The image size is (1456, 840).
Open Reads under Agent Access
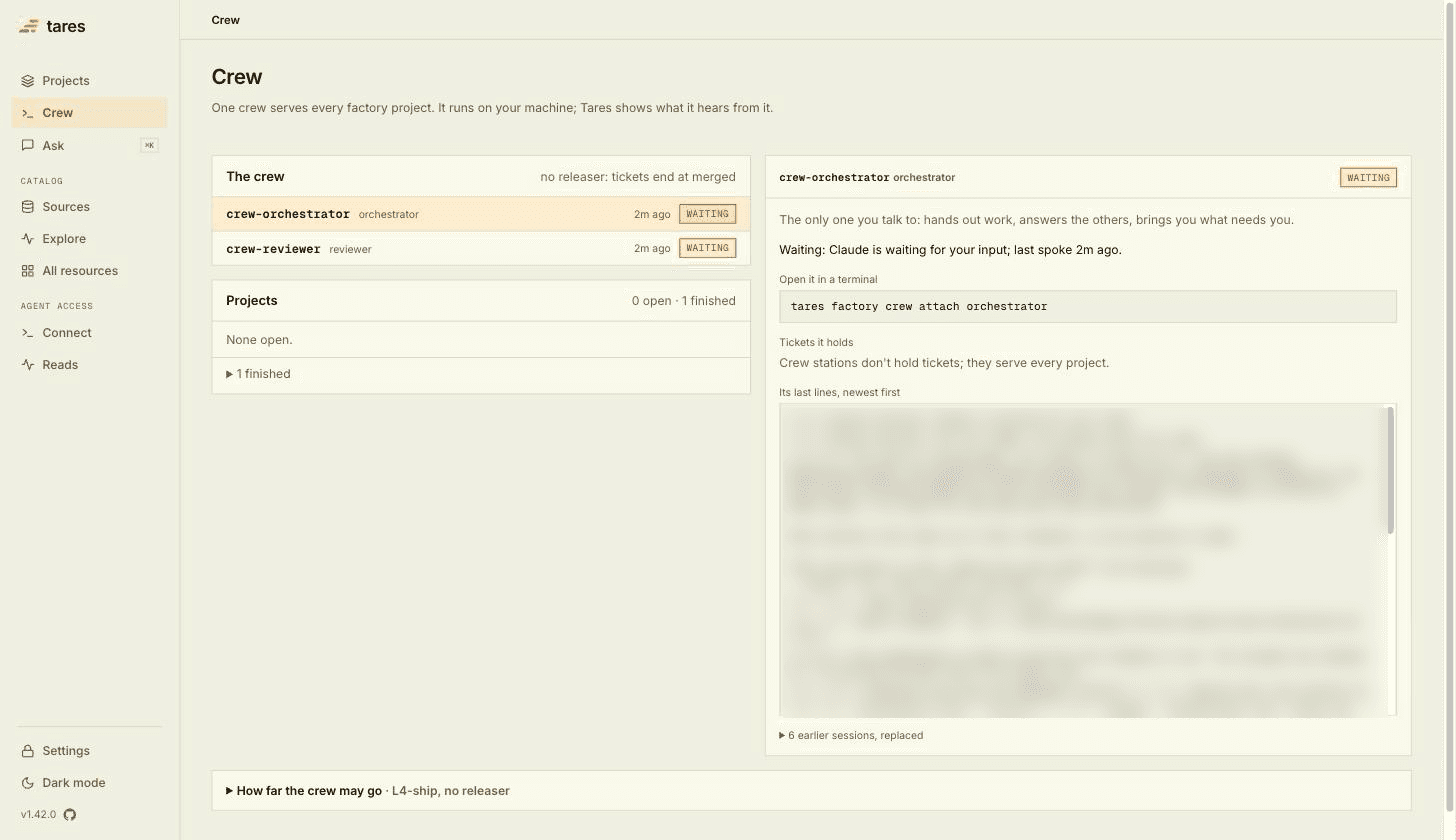(x=89, y=365)
